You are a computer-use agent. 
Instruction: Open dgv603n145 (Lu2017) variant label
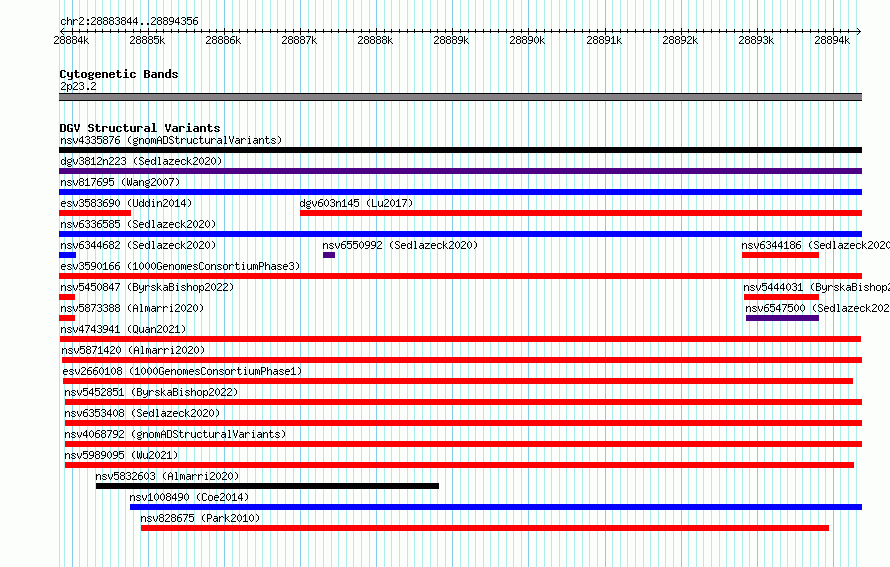(x=356, y=203)
